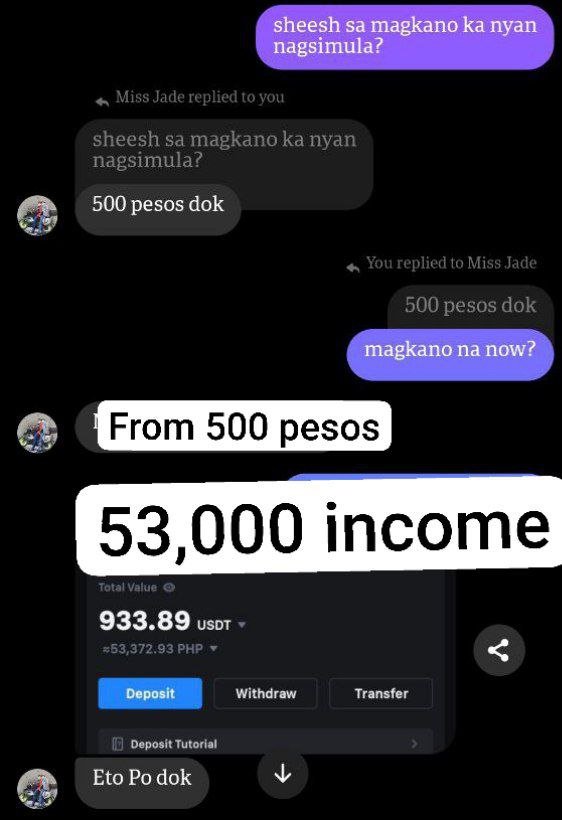Viewport: 562px width, 820px height.
Task: Open Miss Jade's avatar beside 'Eto Po dok'
Action: pos(37,788)
